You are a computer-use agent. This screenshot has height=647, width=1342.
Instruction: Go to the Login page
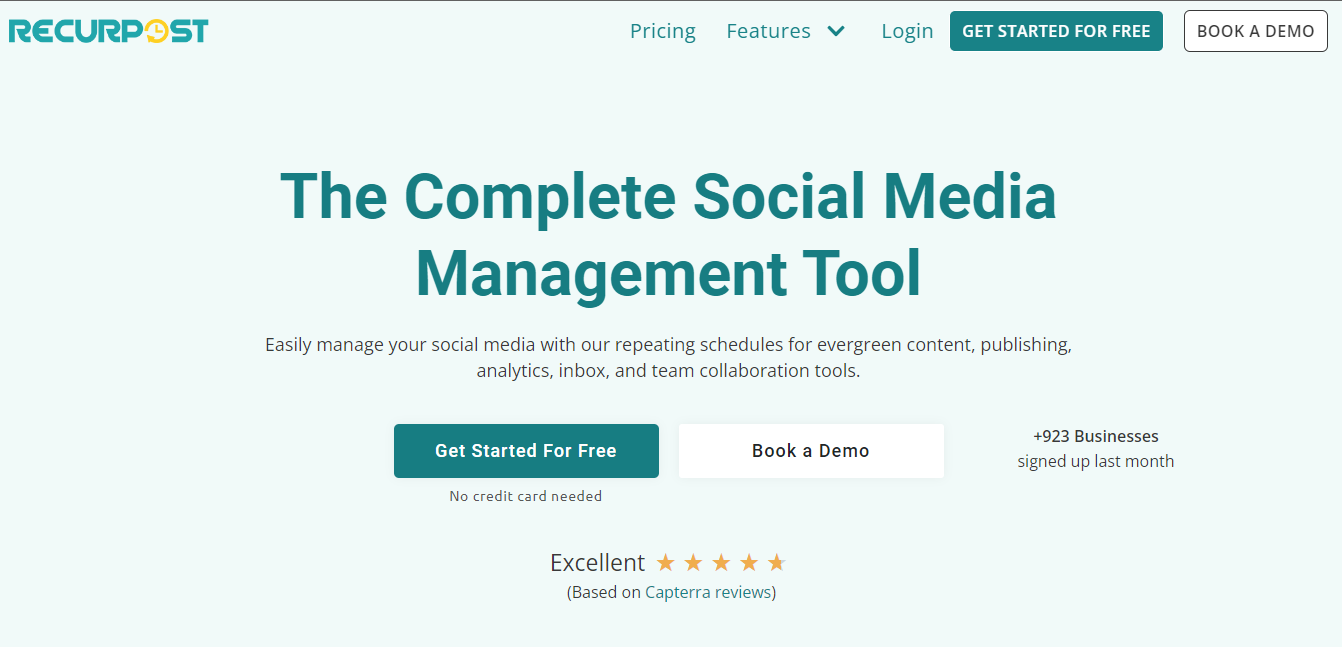click(907, 31)
